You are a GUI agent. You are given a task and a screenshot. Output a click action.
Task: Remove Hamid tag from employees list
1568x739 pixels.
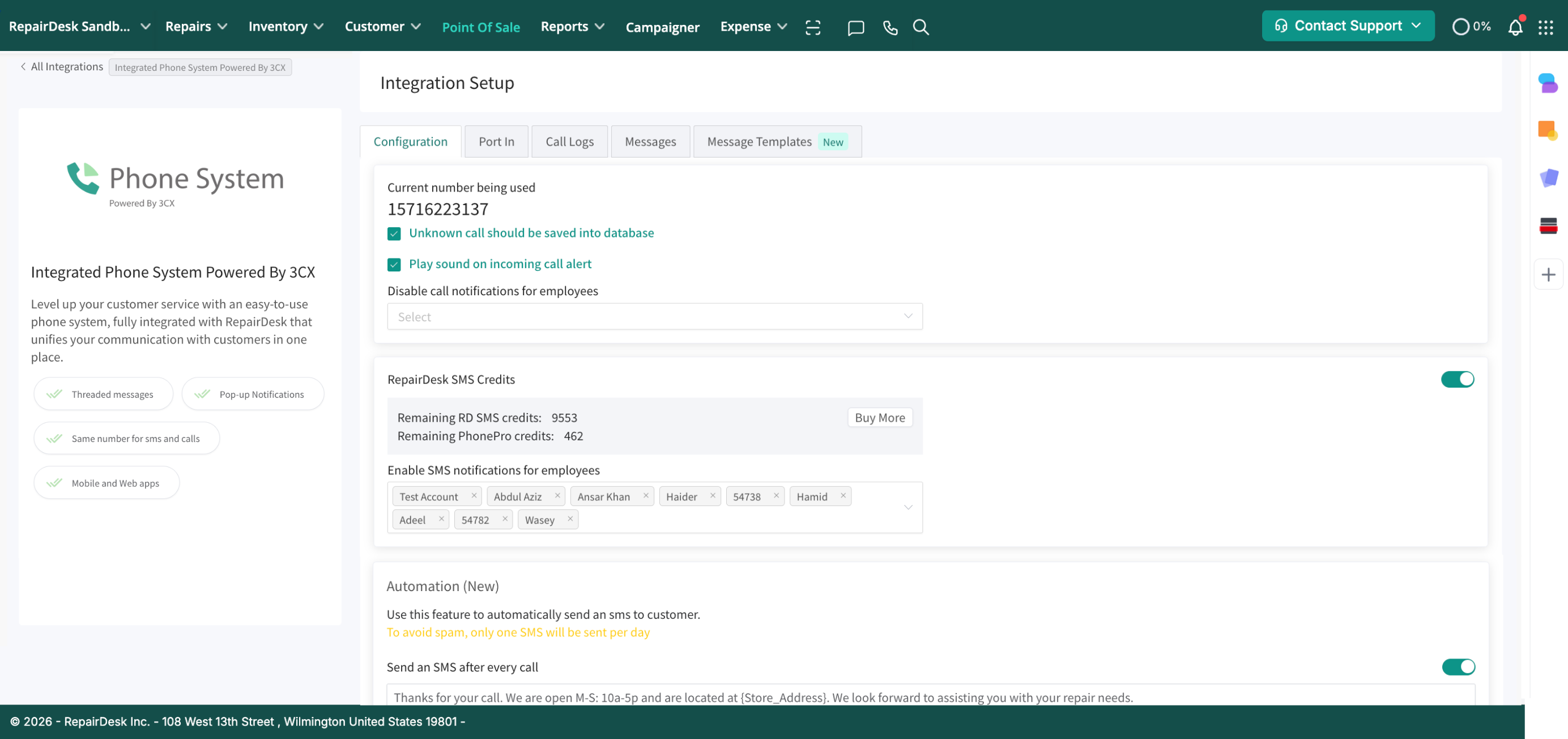coord(843,495)
